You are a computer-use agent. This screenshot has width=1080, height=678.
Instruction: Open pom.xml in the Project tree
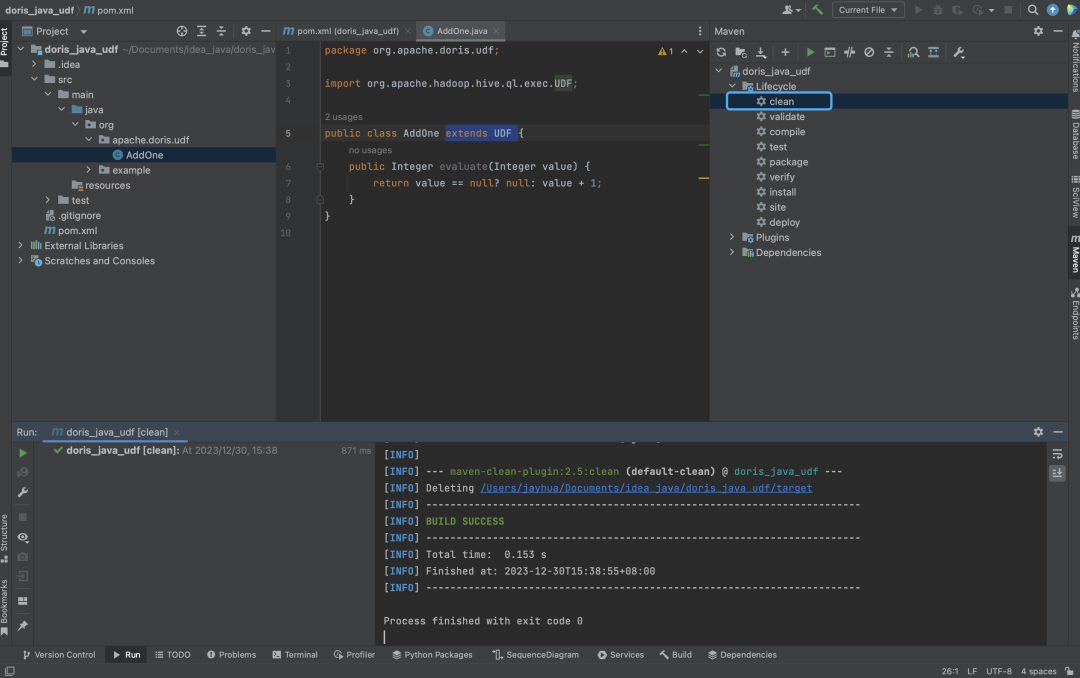pyautogui.click(x=77, y=231)
